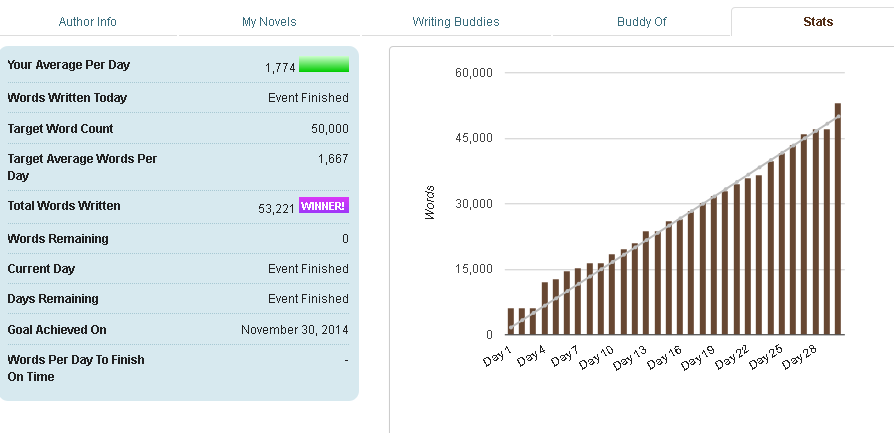Click the Your Average Per Day label
This screenshot has width=894, height=433.
69,65
